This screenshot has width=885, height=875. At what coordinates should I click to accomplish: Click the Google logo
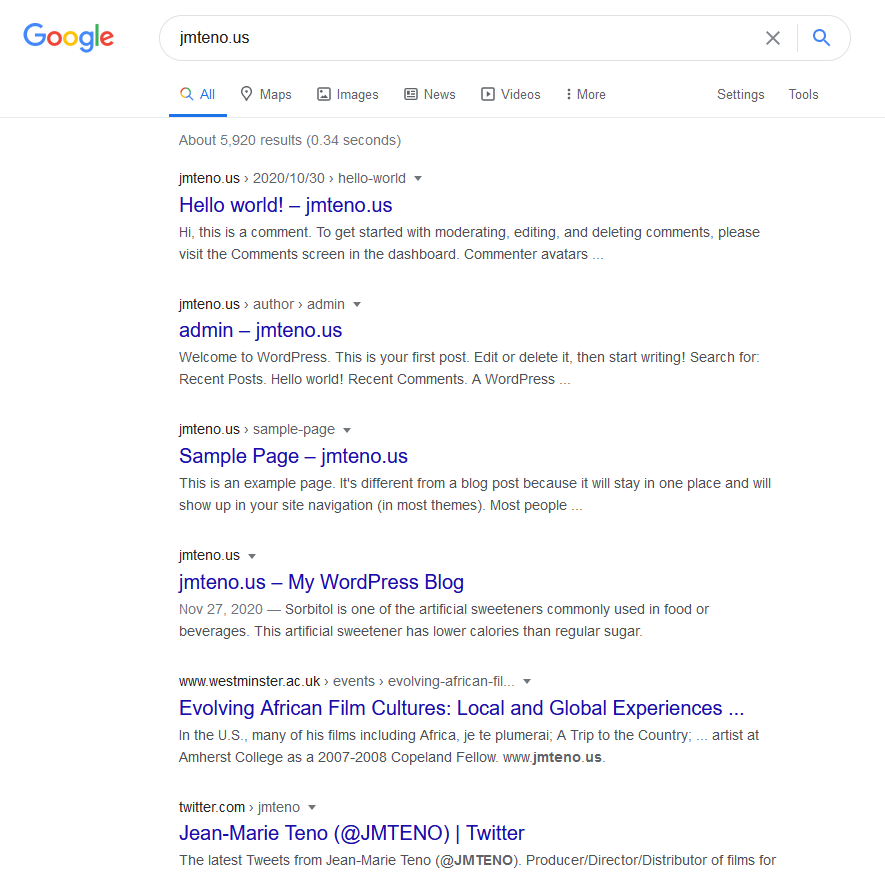click(x=68, y=37)
